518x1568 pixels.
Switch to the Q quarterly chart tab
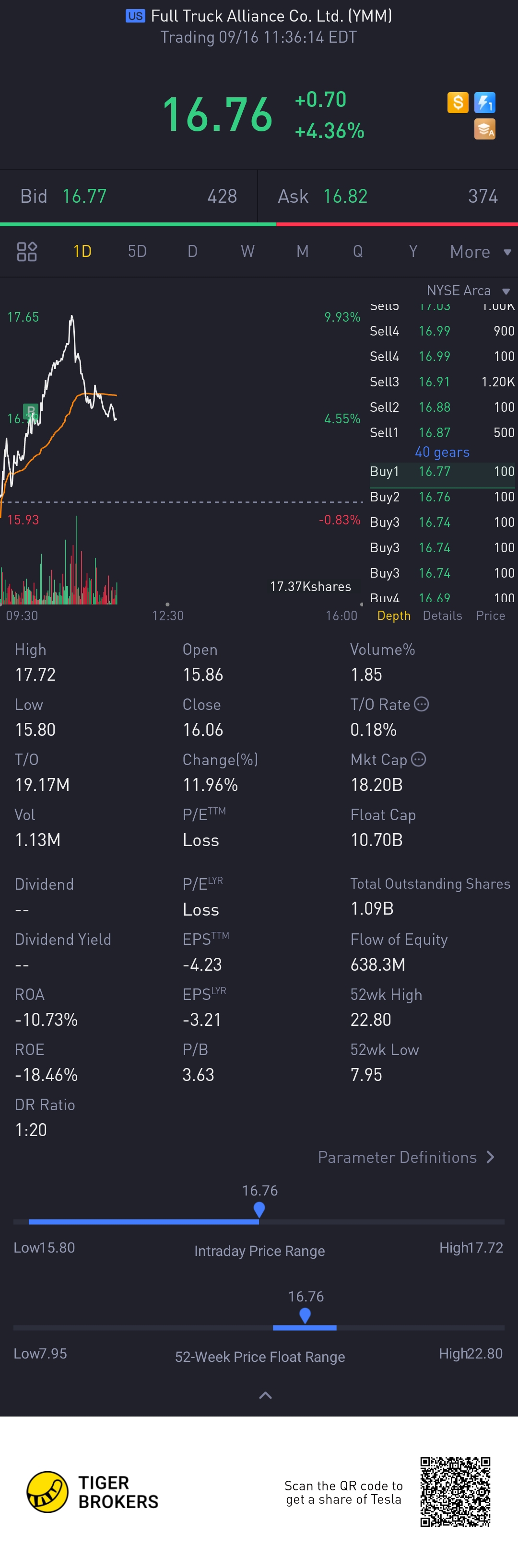(x=358, y=251)
